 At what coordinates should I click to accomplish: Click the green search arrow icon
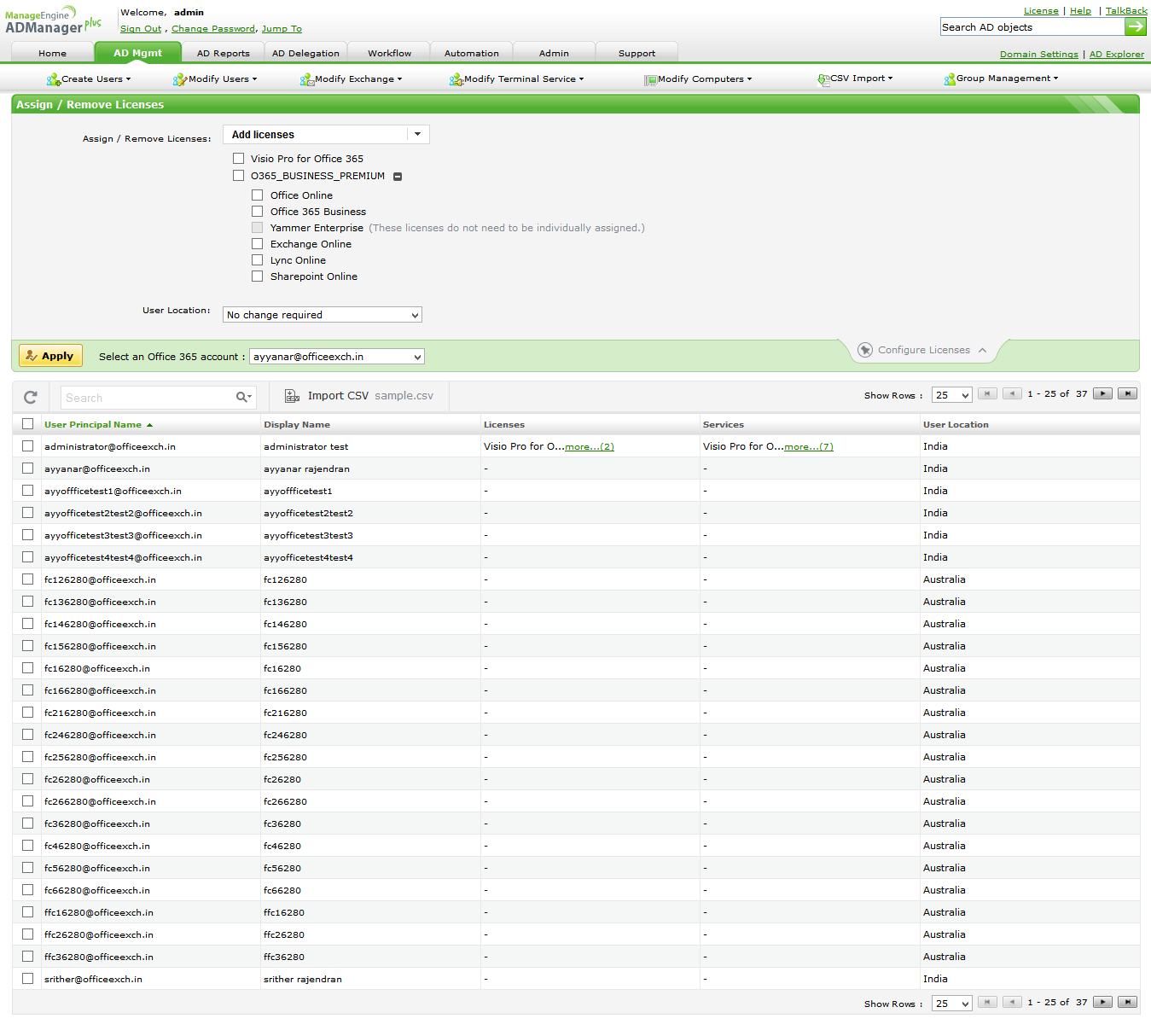pyautogui.click(x=1136, y=27)
